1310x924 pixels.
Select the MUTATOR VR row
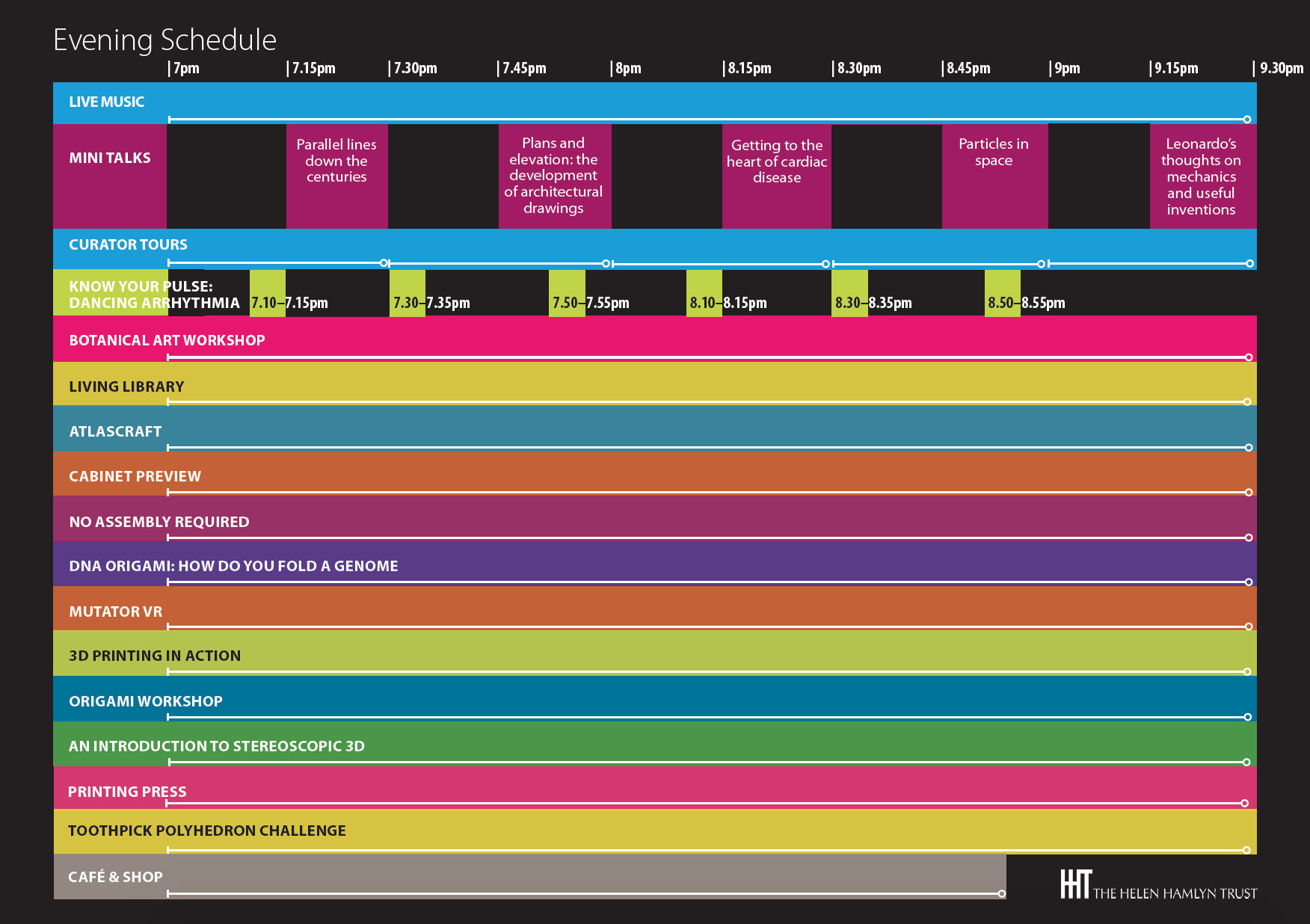[655, 609]
